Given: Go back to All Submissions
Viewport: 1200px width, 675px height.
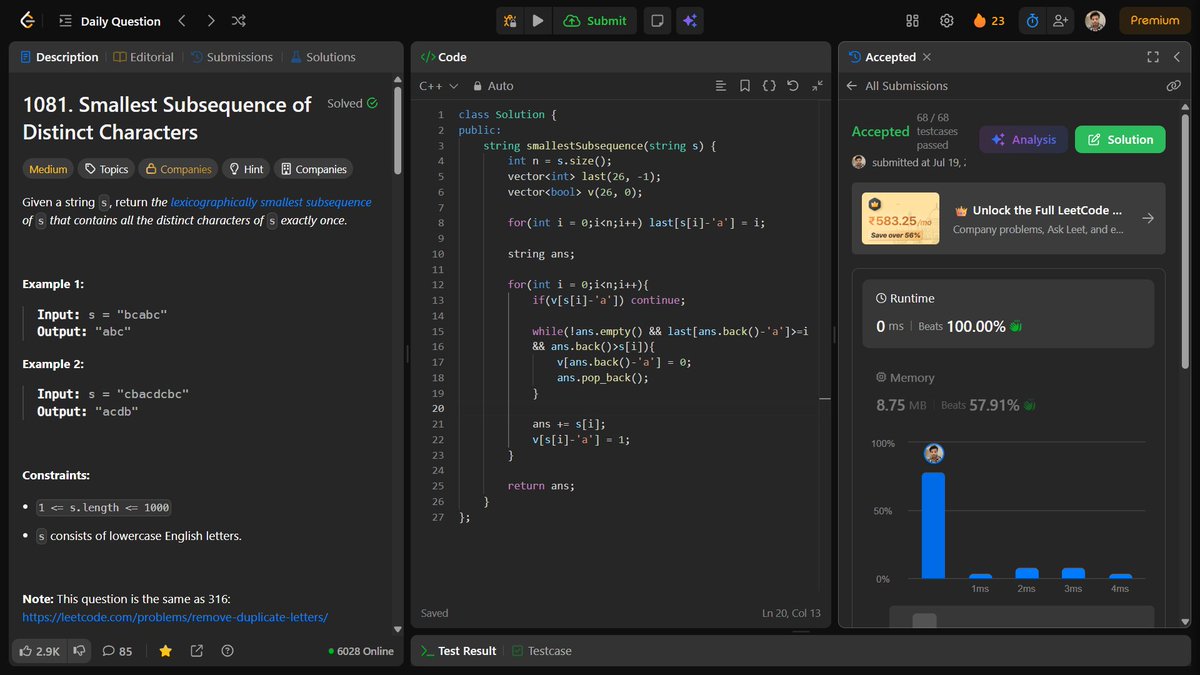Looking at the screenshot, I should coord(897,86).
